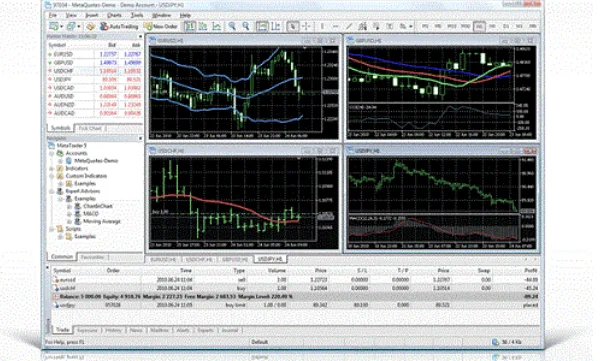
Task: Select GBPUSD row in Market Watch
Action: pyautogui.click(x=94, y=63)
